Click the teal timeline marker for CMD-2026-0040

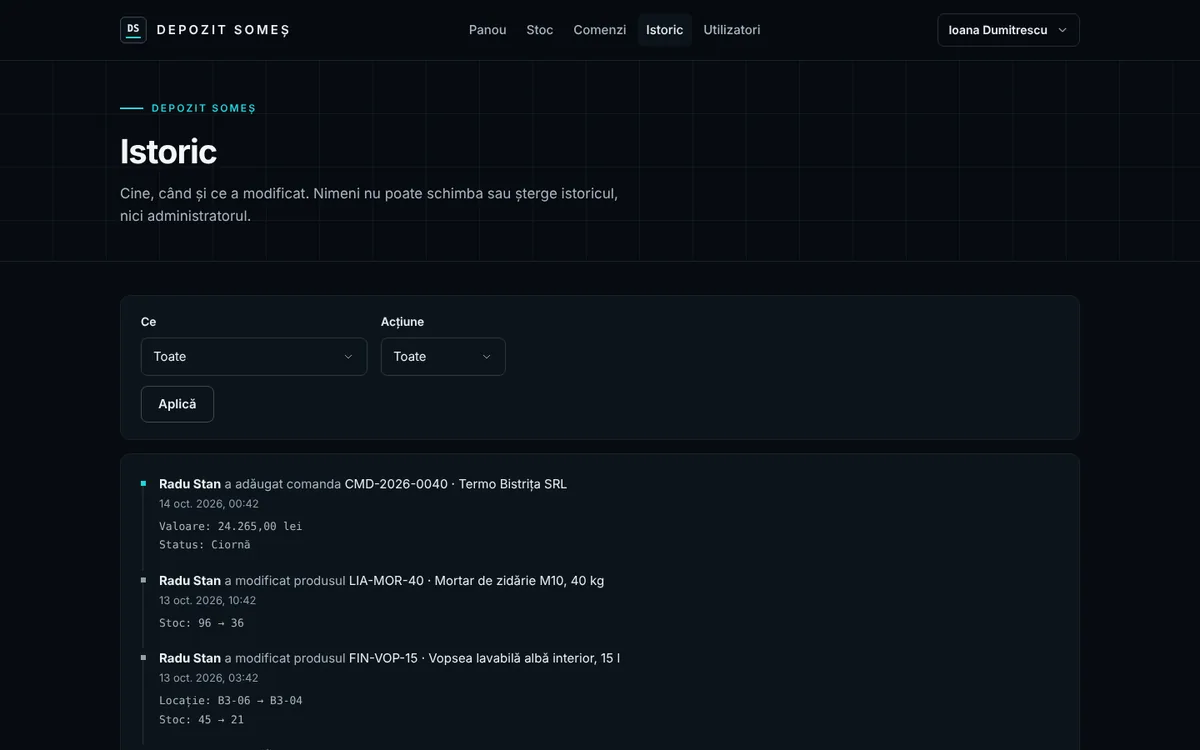click(x=143, y=483)
